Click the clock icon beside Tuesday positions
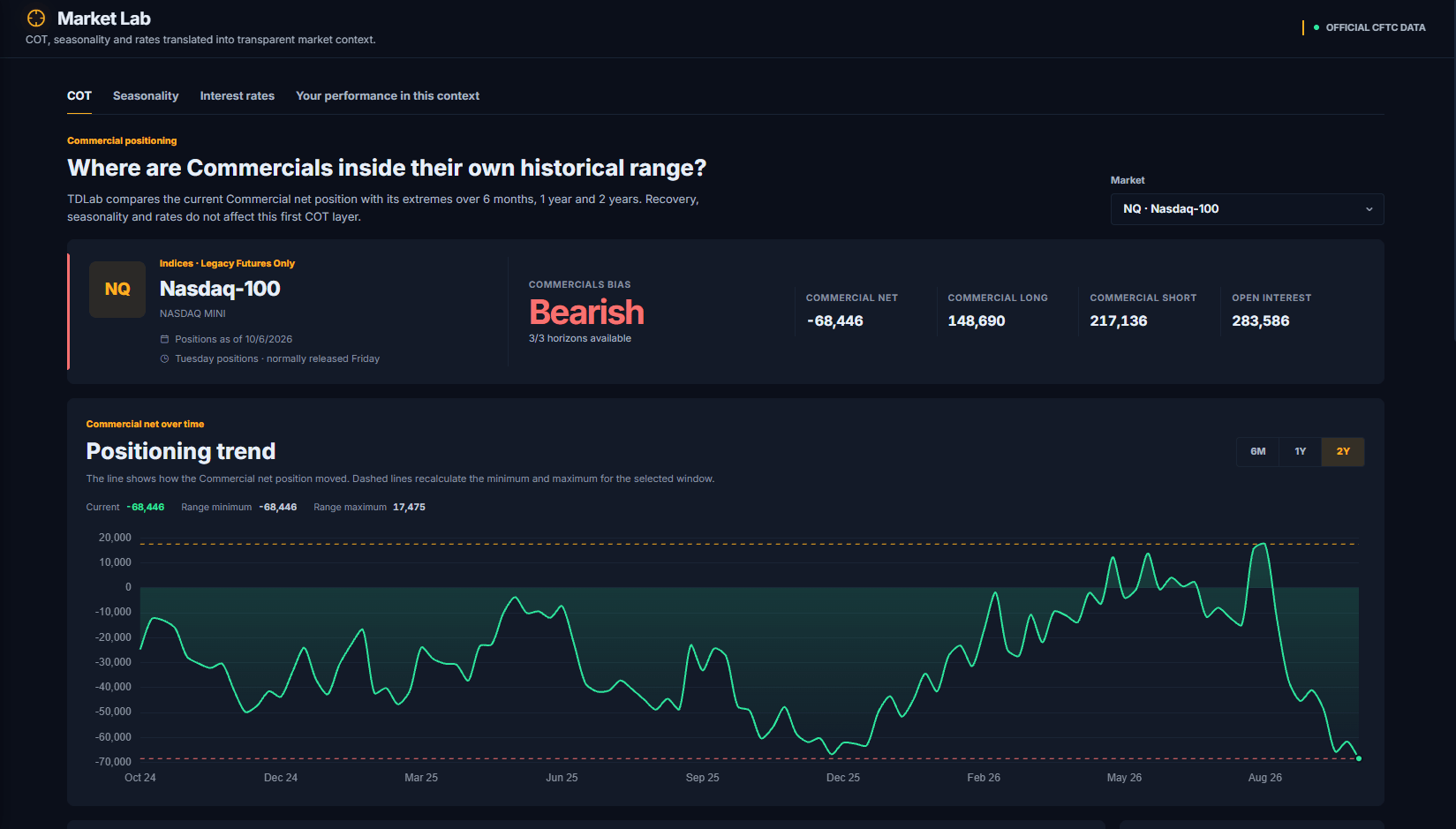This screenshot has height=829, width=1456. click(164, 358)
